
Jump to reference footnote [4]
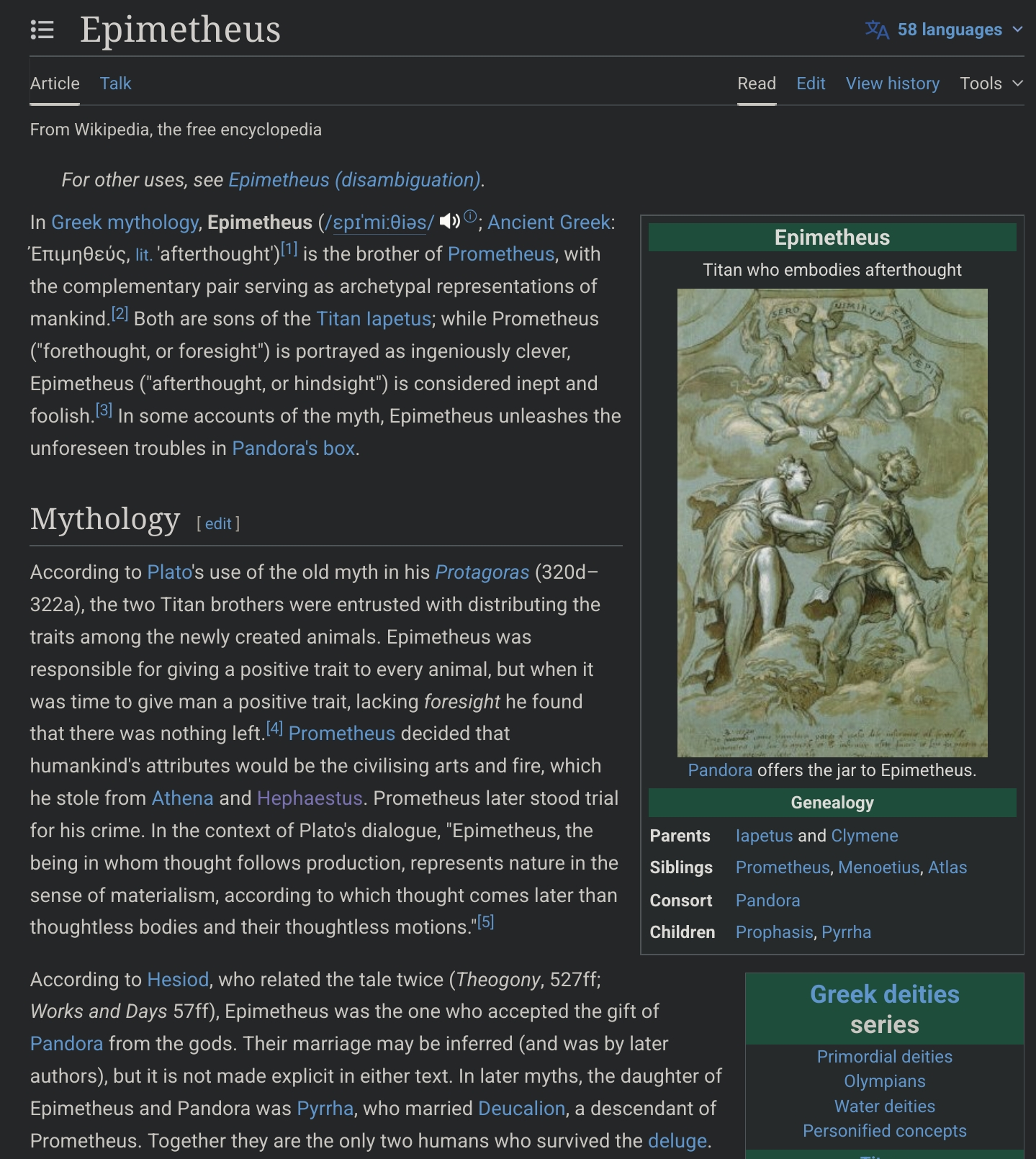click(274, 729)
